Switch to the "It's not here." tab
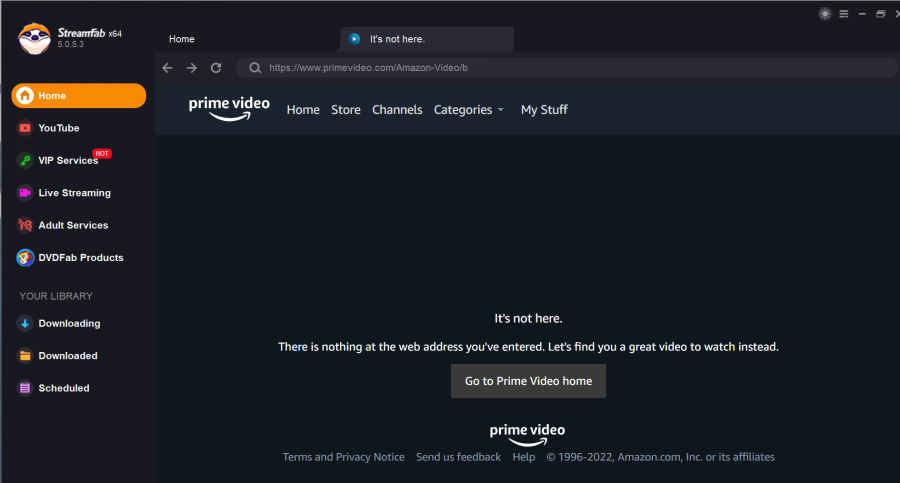This screenshot has width=900, height=483. click(x=426, y=39)
